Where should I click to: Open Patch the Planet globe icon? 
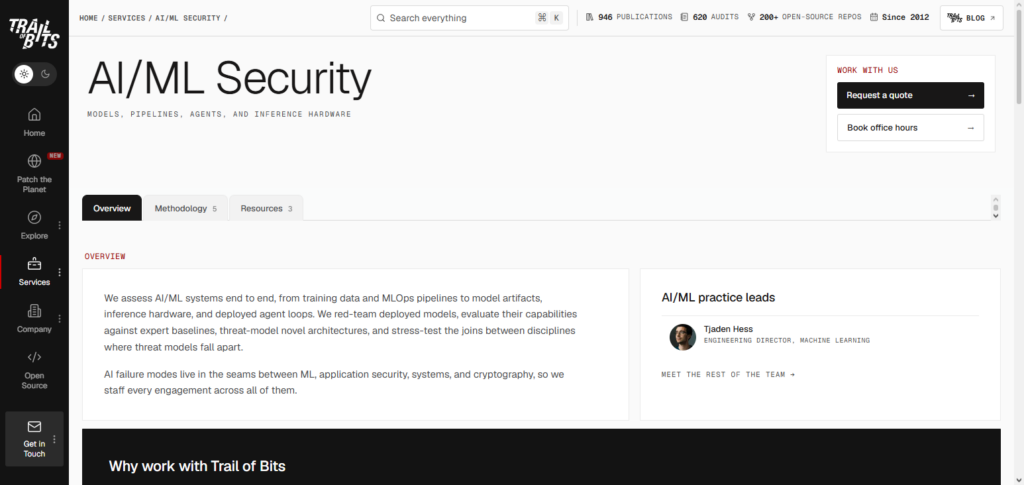[34, 161]
